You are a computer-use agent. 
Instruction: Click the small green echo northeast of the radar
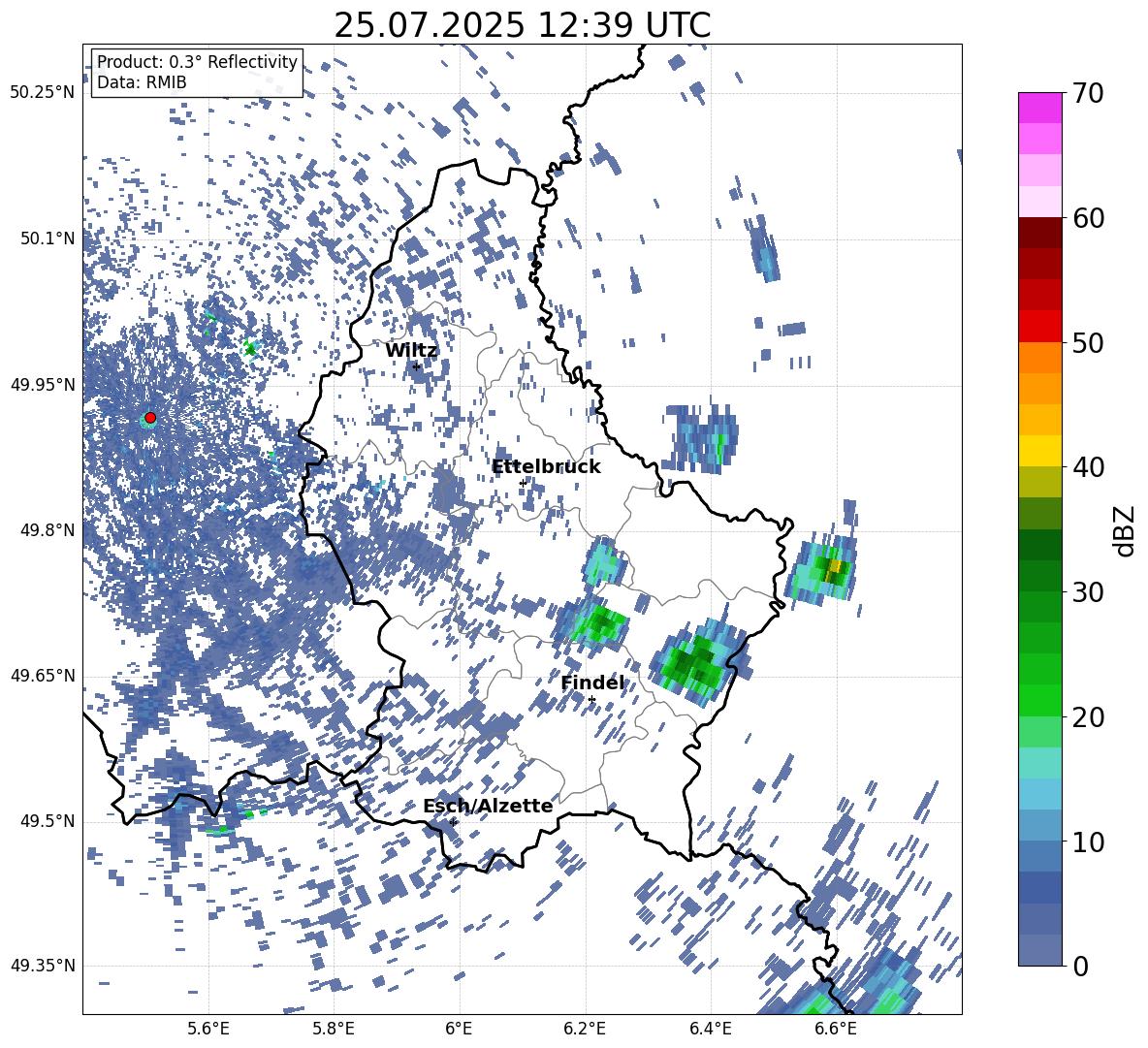point(250,349)
